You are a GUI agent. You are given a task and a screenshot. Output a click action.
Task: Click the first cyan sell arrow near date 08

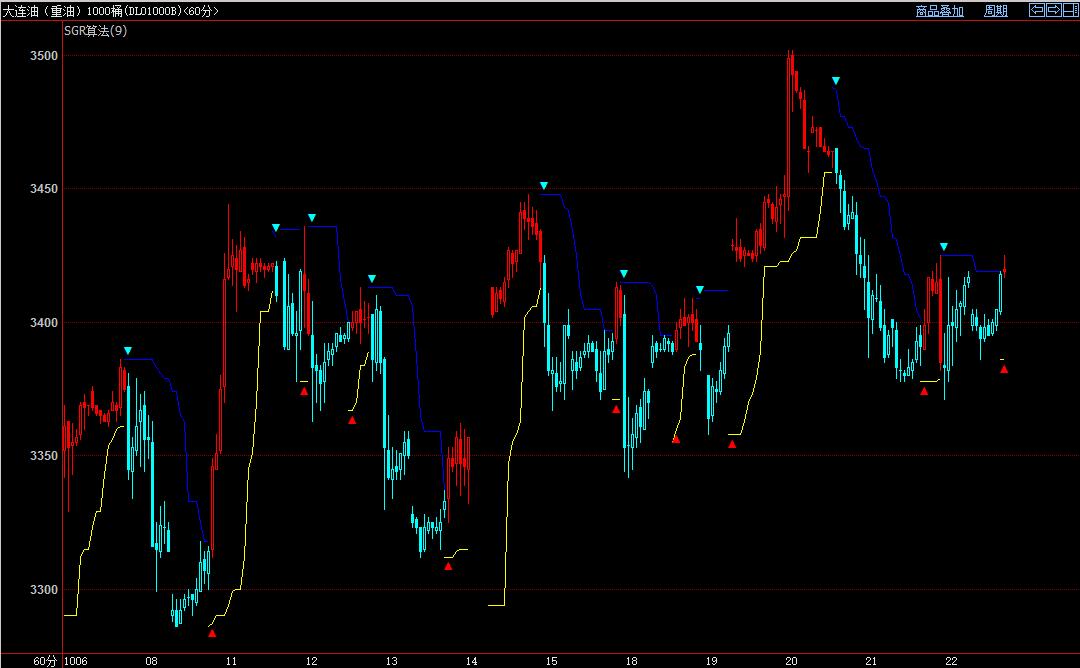pyautogui.click(x=128, y=350)
